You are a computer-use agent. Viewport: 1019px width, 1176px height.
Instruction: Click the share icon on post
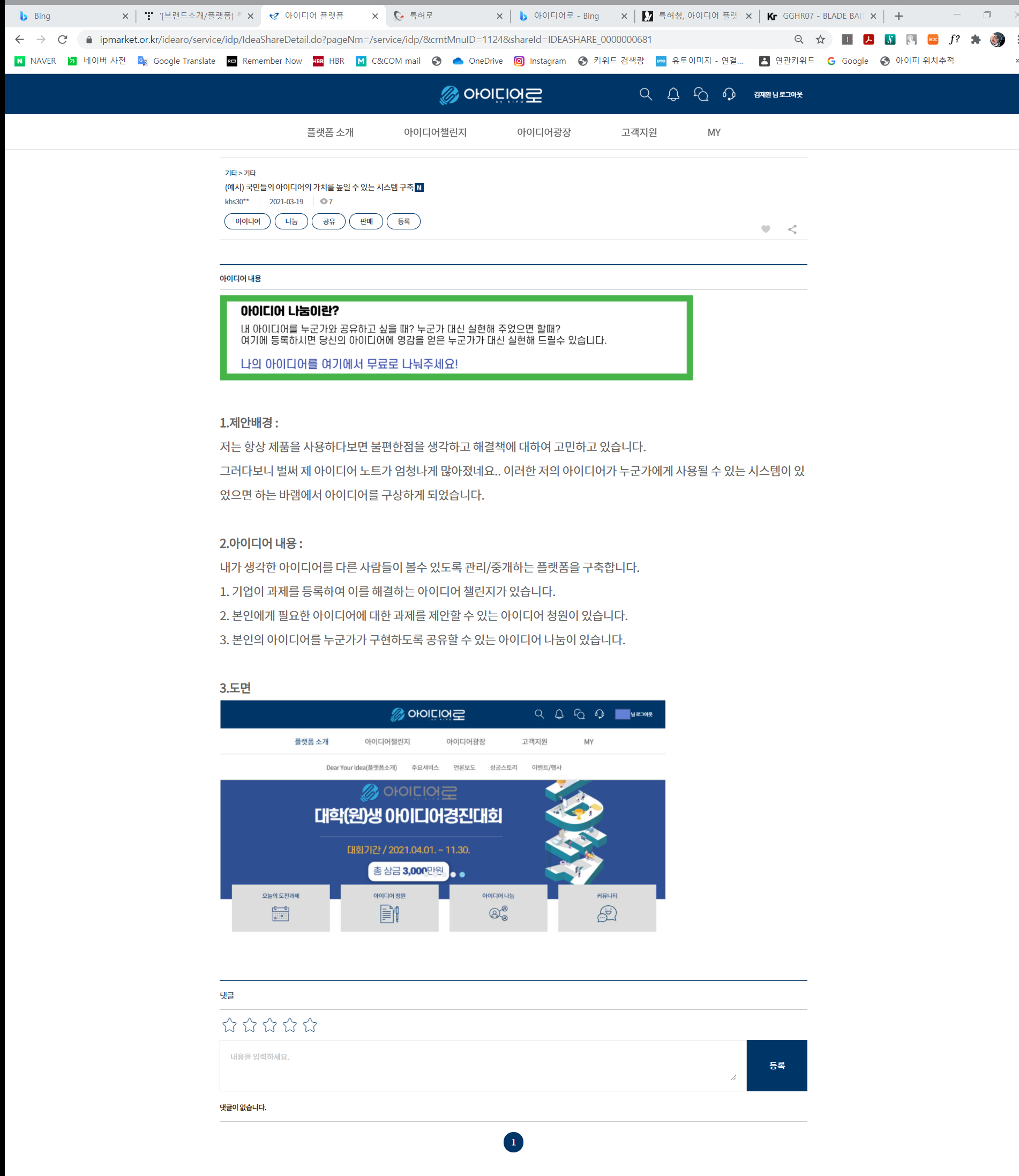coord(792,229)
